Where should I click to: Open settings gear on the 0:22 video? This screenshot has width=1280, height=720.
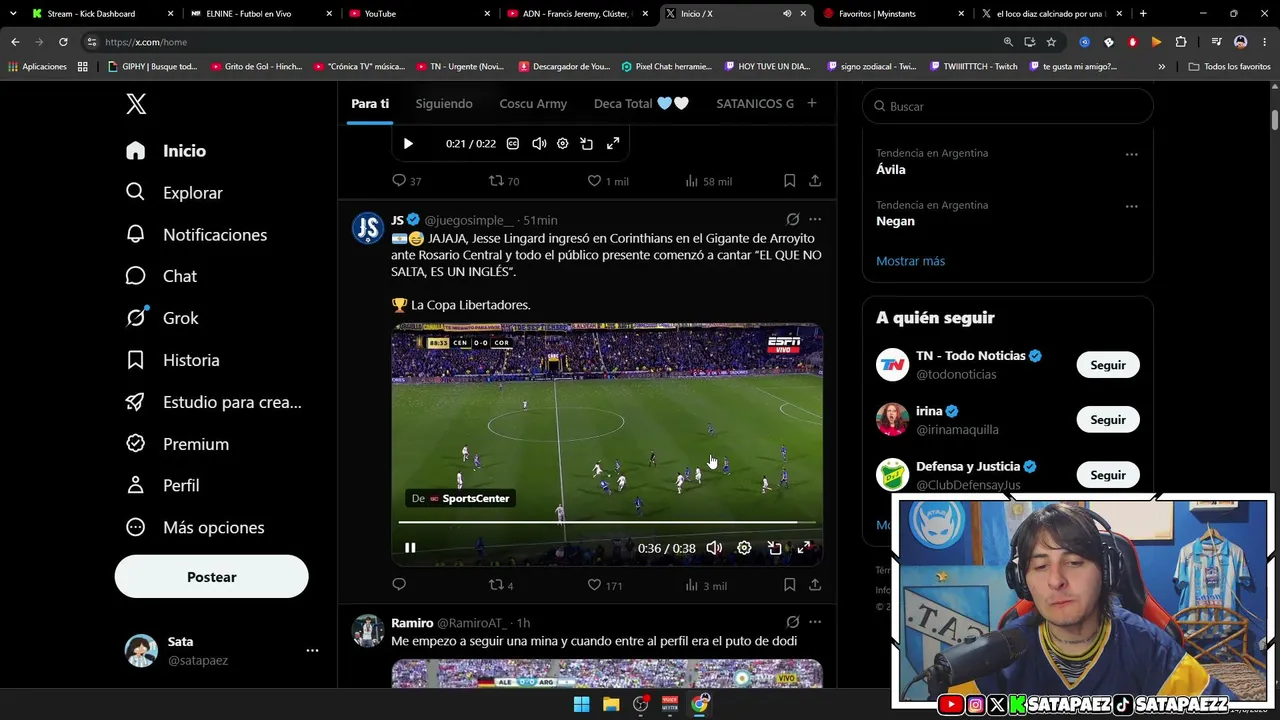pos(563,144)
